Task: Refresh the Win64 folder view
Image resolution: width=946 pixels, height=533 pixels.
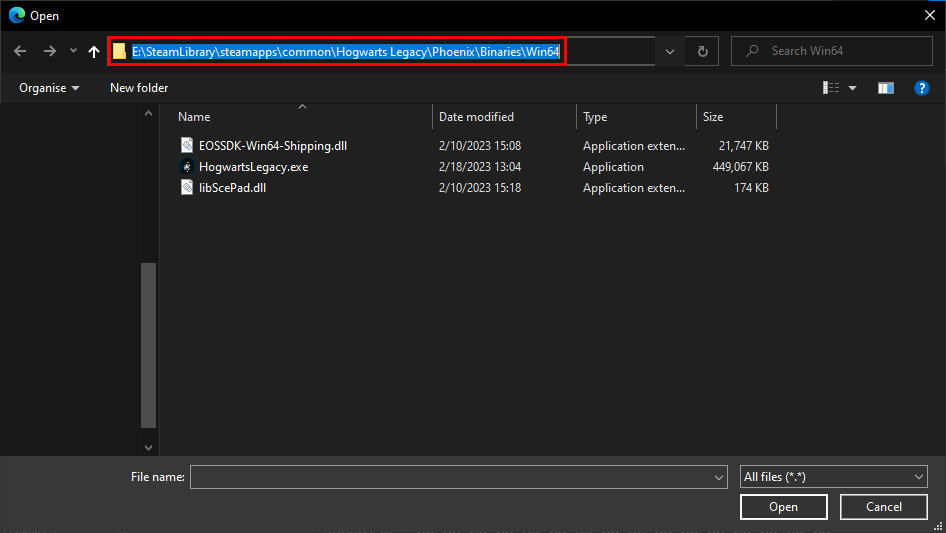Action: tap(702, 51)
